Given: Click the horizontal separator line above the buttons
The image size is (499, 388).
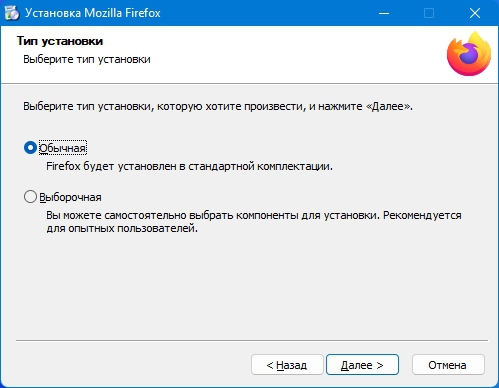Looking at the screenshot, I should pos(252,340).
